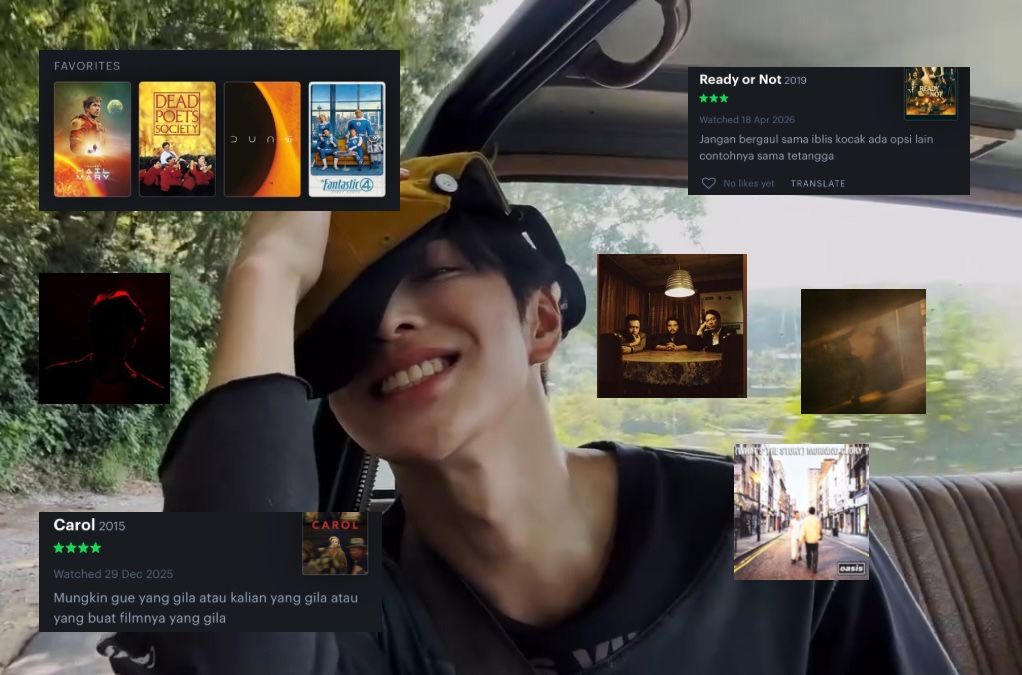This screenshot has width=1022, height=675.
Task: Click the 2019 year next to Ready or Not
Action: (795, 81)
